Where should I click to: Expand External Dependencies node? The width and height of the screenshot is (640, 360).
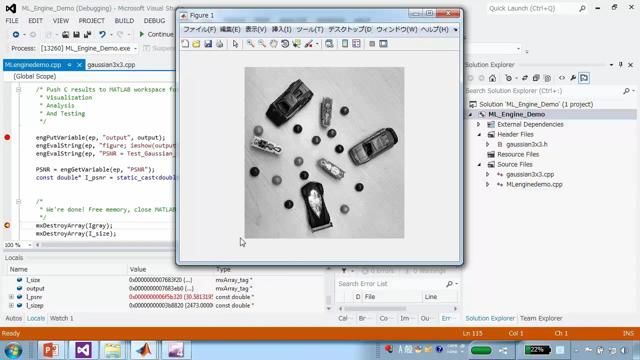[x=479, y=124]
